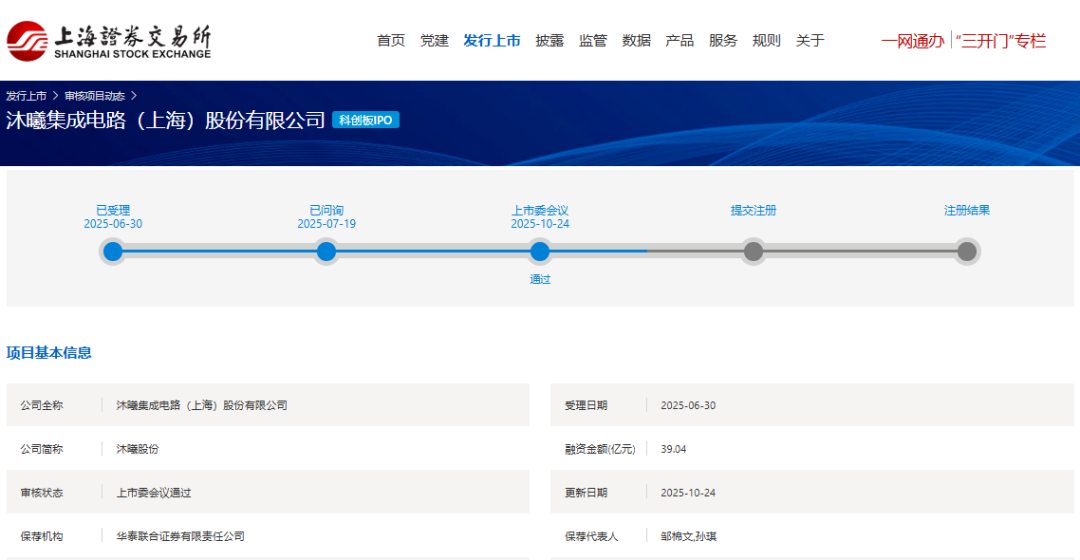
Task: Select the 保荐代表人 names value
Action: pyautogui.click(x=689, y=536)
